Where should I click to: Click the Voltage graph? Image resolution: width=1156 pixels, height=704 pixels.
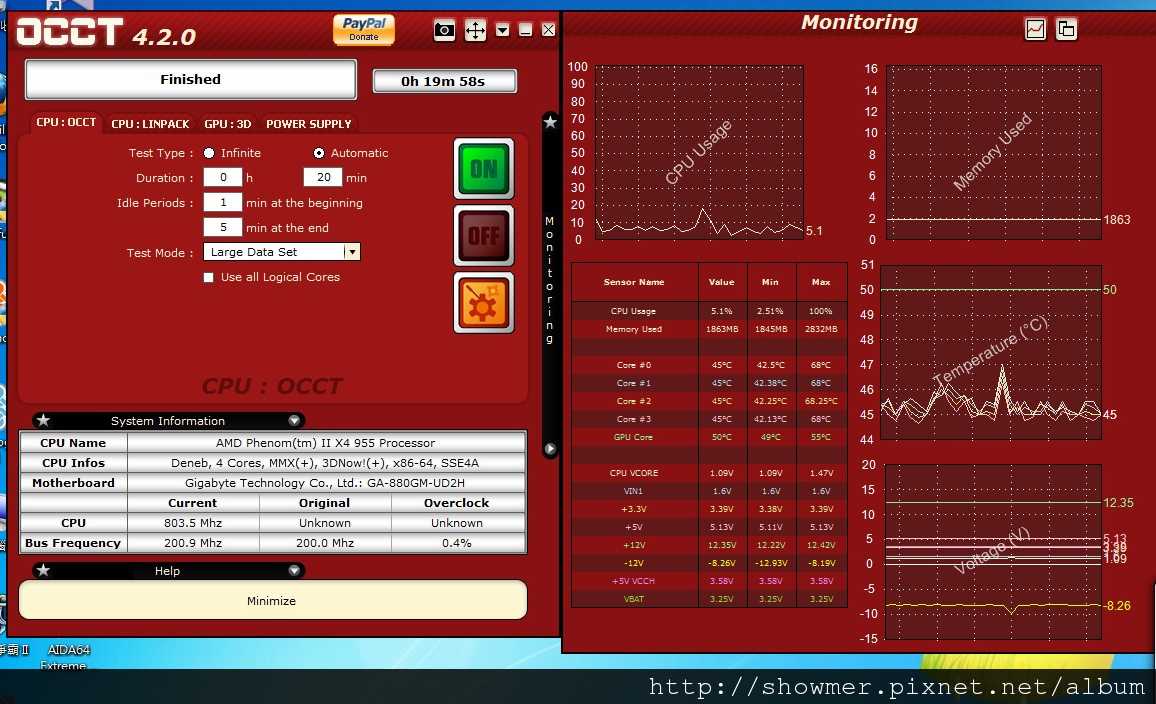pyautogui.click(x=993, y=551)
